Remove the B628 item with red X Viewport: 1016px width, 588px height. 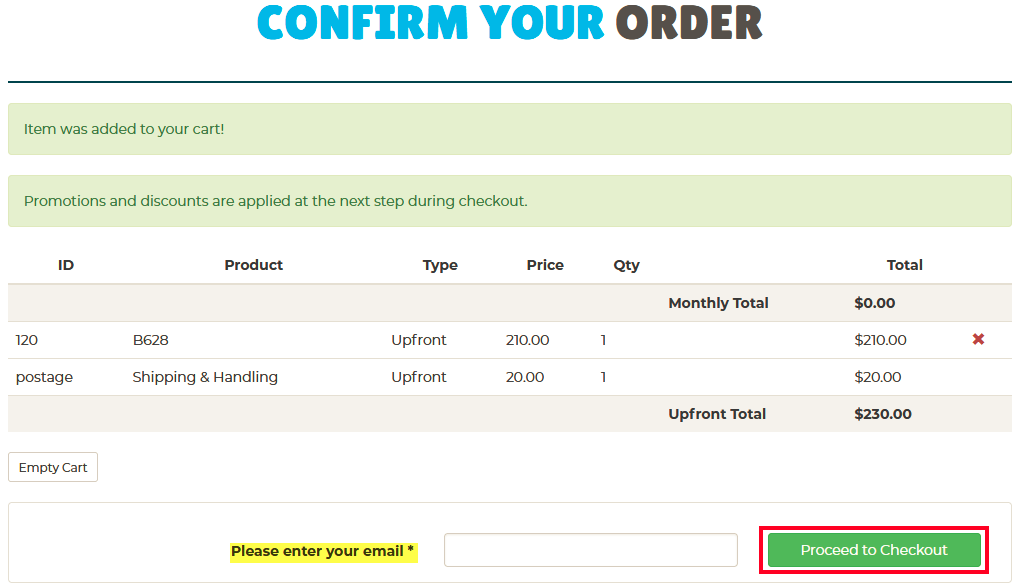(x=978, y=339)
